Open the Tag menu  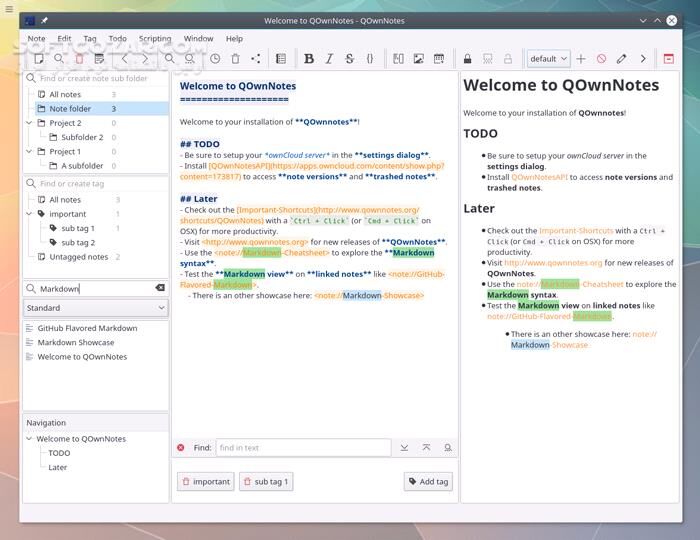pos(90,38)
